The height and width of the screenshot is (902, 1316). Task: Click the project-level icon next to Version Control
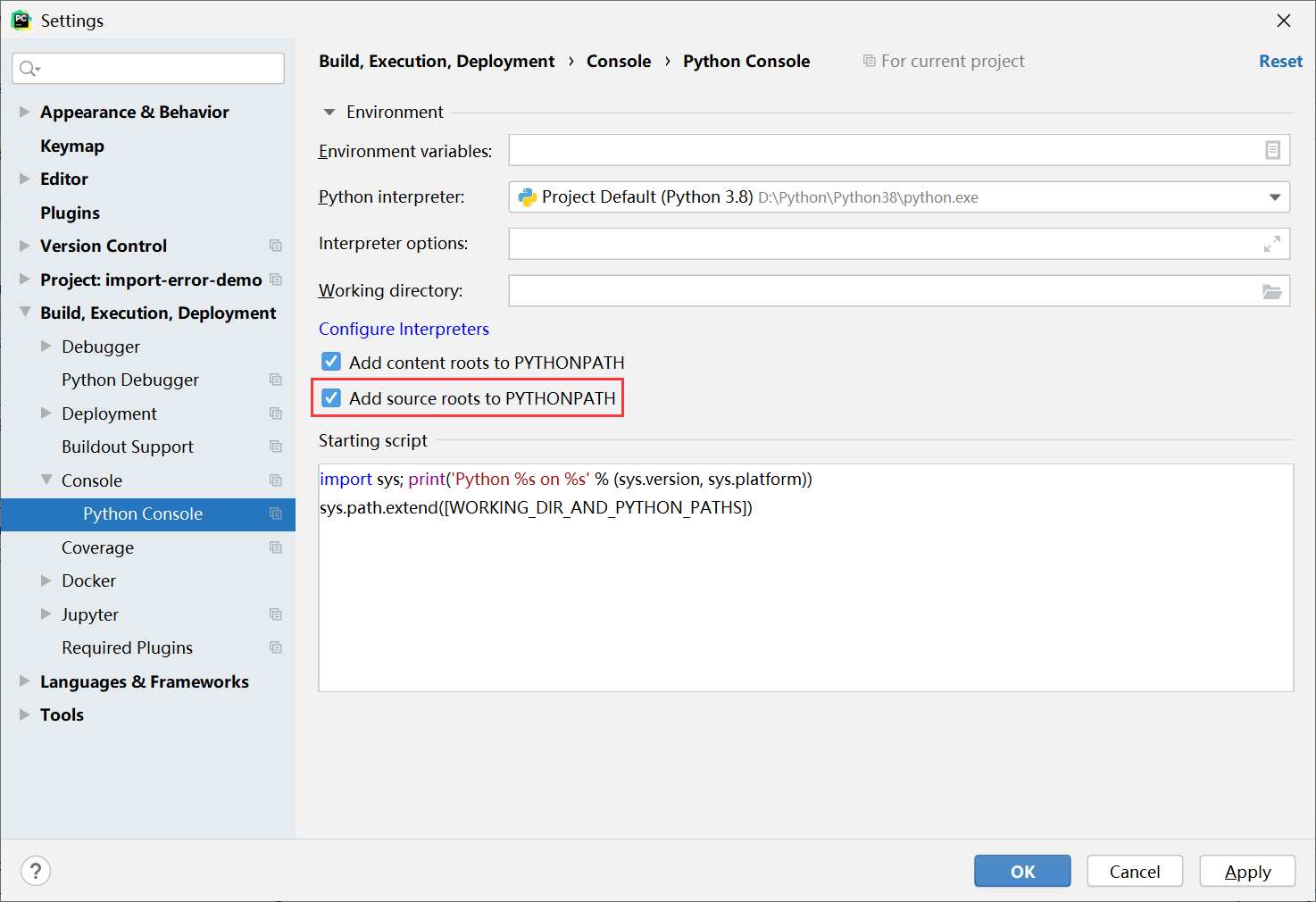pos(276,246)
